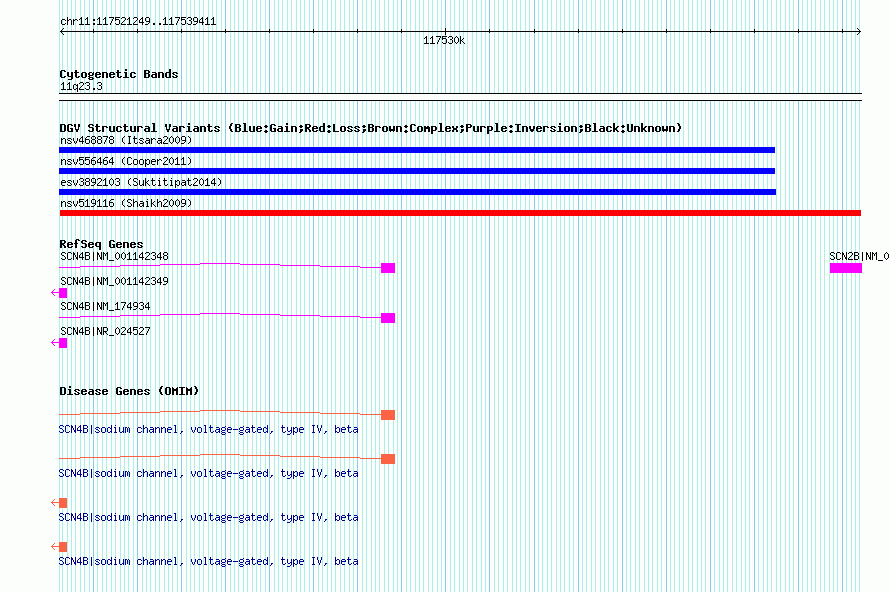The width and height of the screenshot is (890, 592).
Task: Click the blue gain bar for nsv468878
Action: (417, 150)
